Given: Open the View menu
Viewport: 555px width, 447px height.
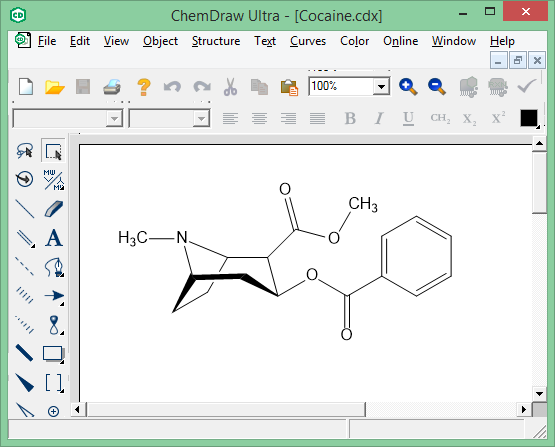Looking at the screenshot, I should pyautogui.click(x=116, y=41).
